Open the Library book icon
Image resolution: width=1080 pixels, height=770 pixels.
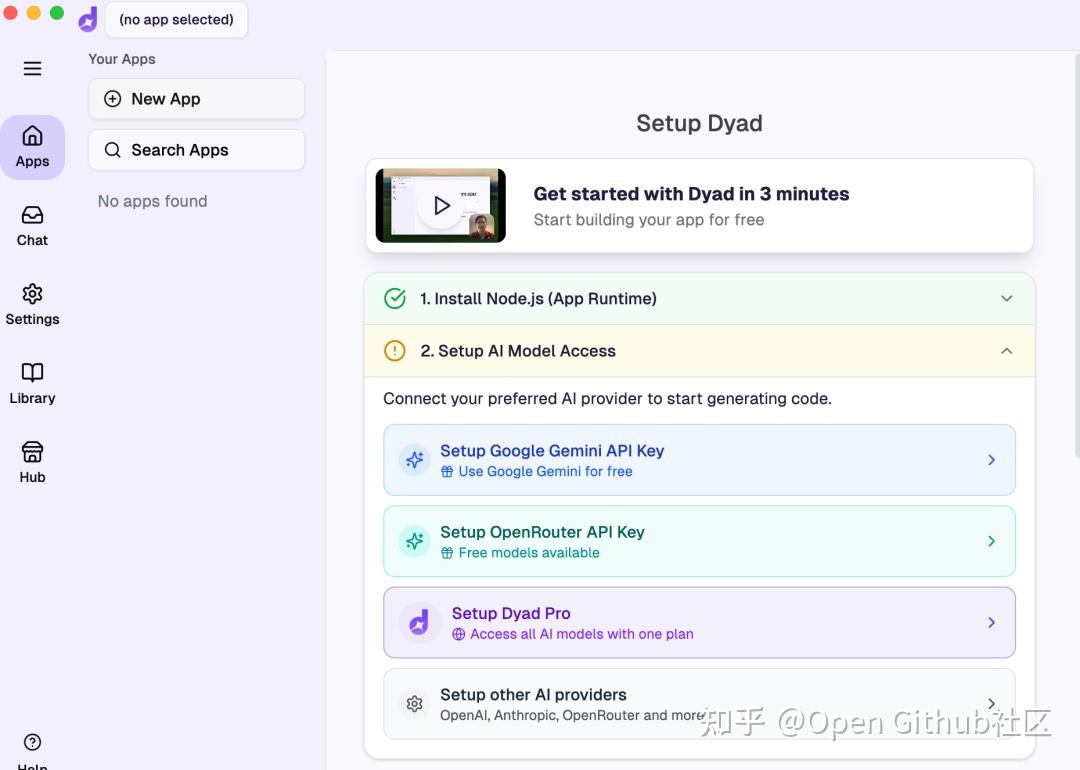click(x=33, y=384)
